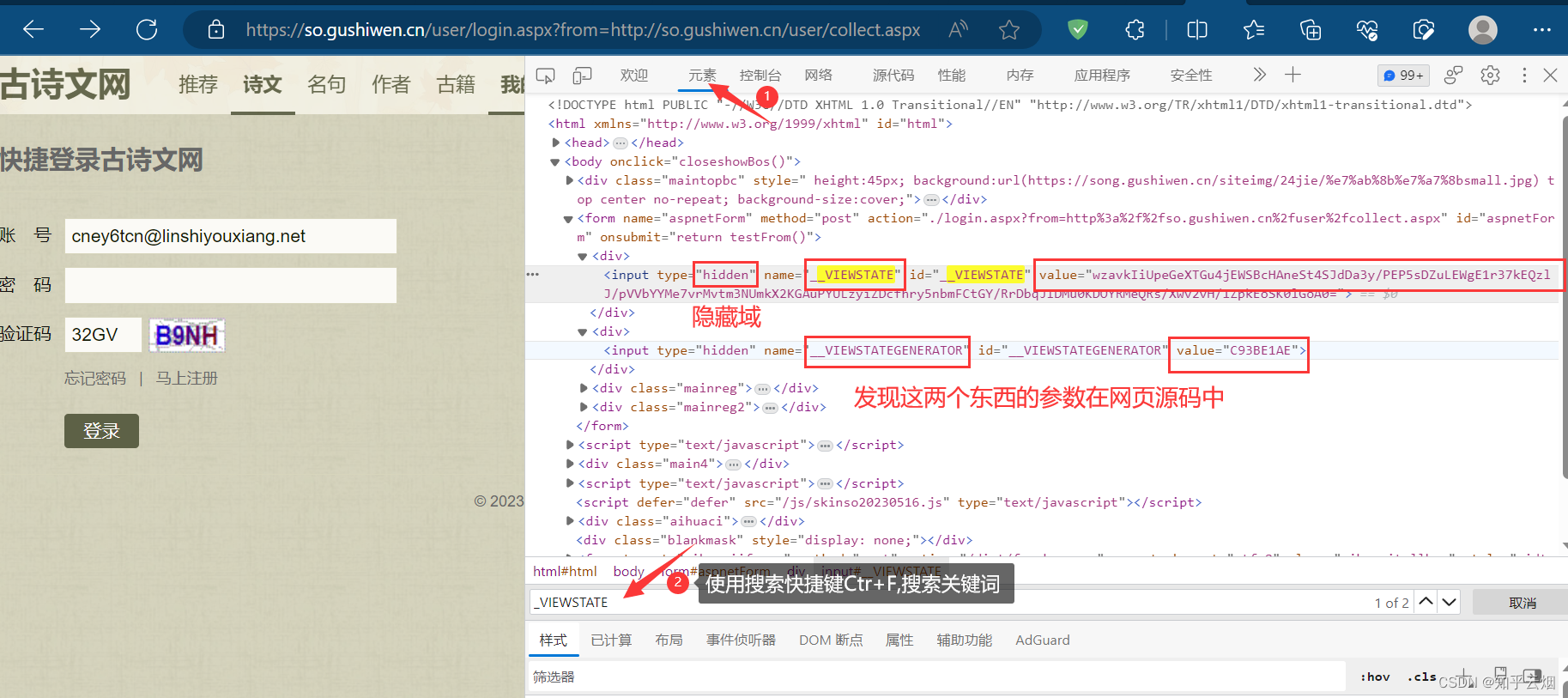1568x698 pixels.
Task: Click the user profile avatar
Action: coord(1483,30)
